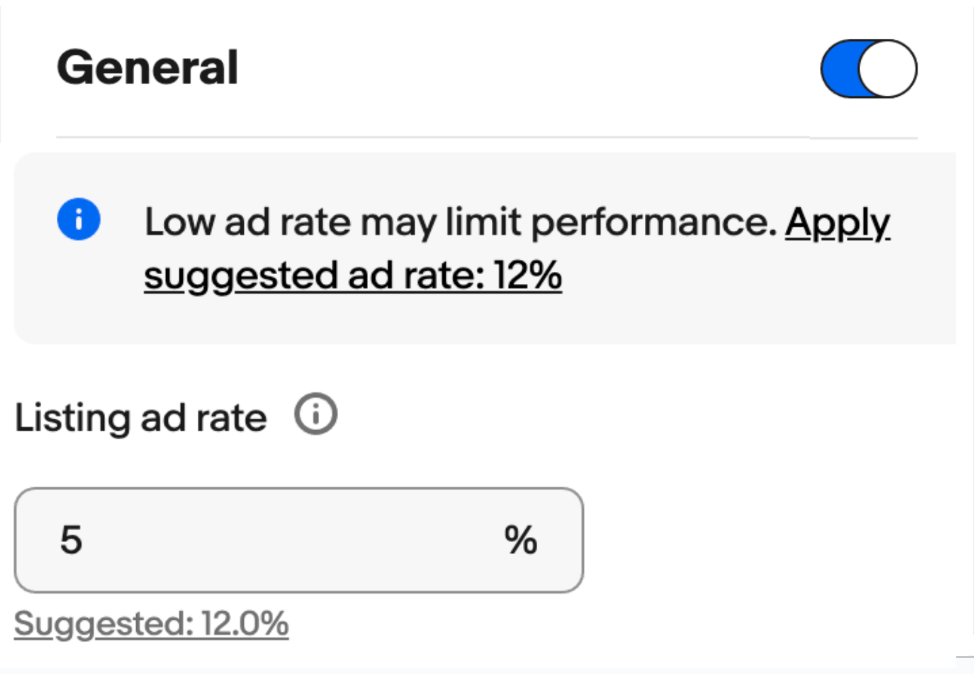The height and width of the screenshot is (674, 974).
Task: Click the Suggested: 12.0% link
Action: [x=151, y=624]
